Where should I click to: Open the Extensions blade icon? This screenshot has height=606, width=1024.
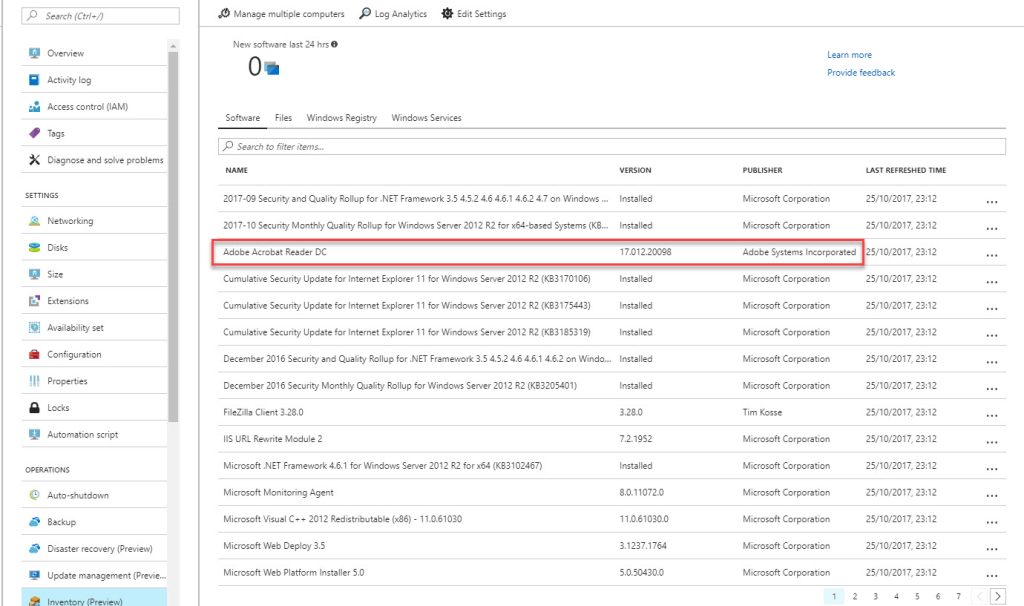point(33,300)
